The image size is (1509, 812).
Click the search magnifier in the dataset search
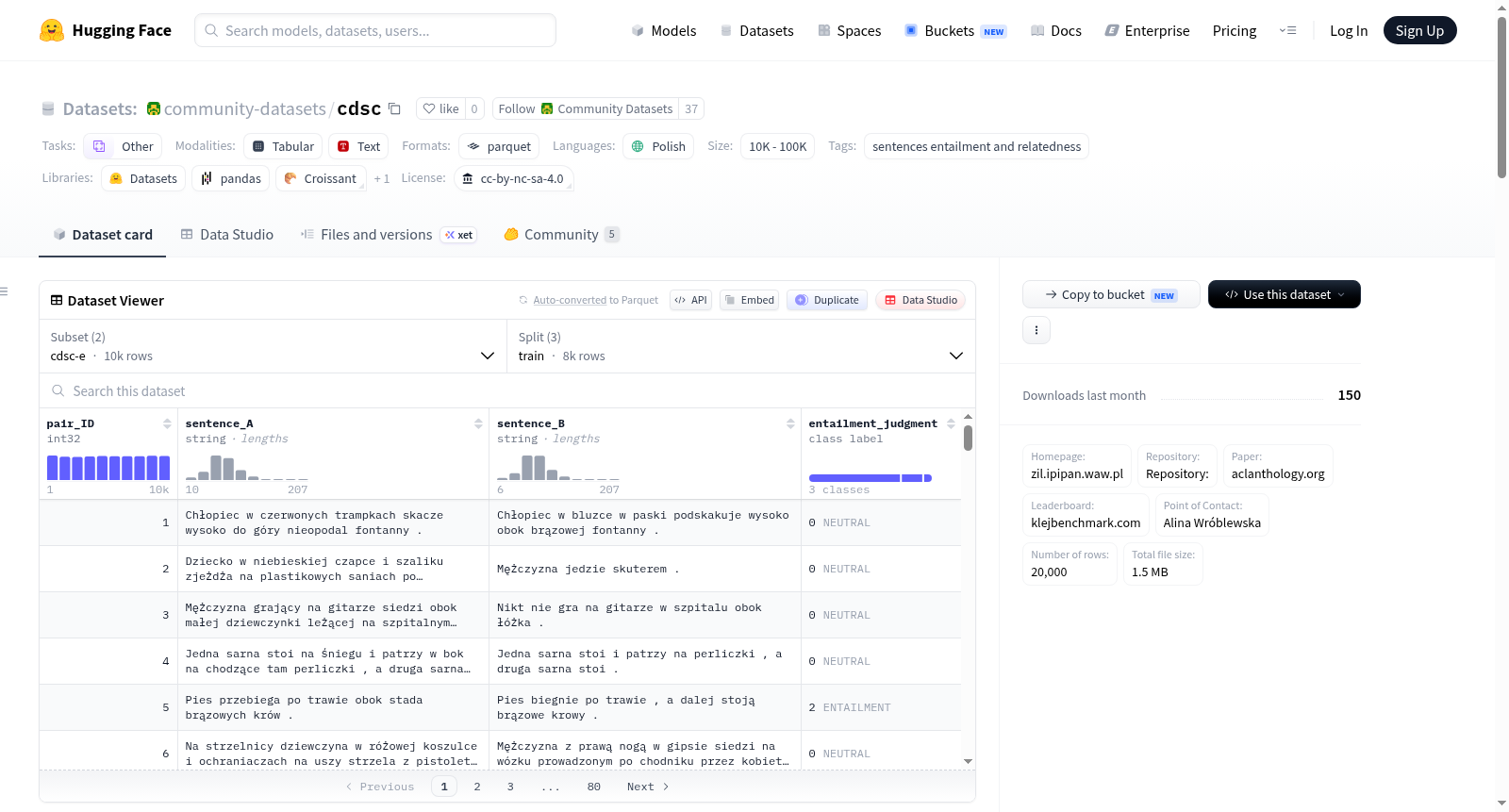point(58,390)
